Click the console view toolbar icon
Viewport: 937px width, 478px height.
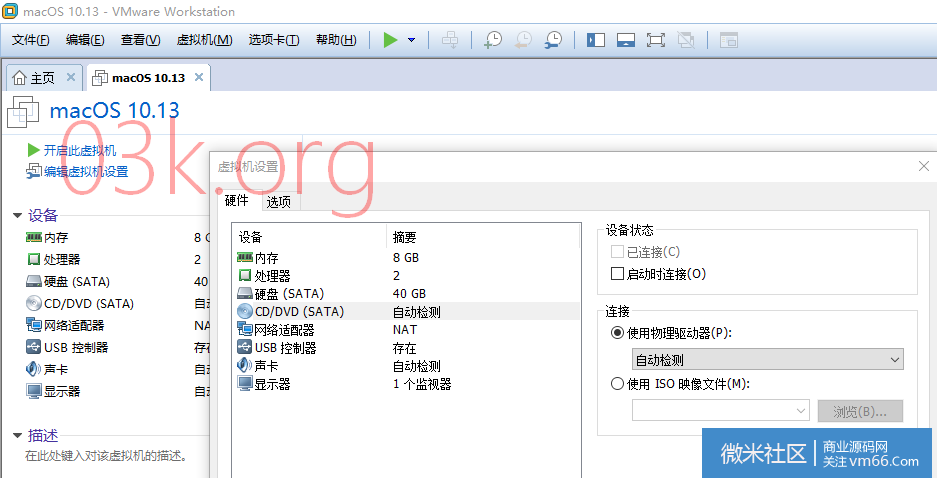728,40
